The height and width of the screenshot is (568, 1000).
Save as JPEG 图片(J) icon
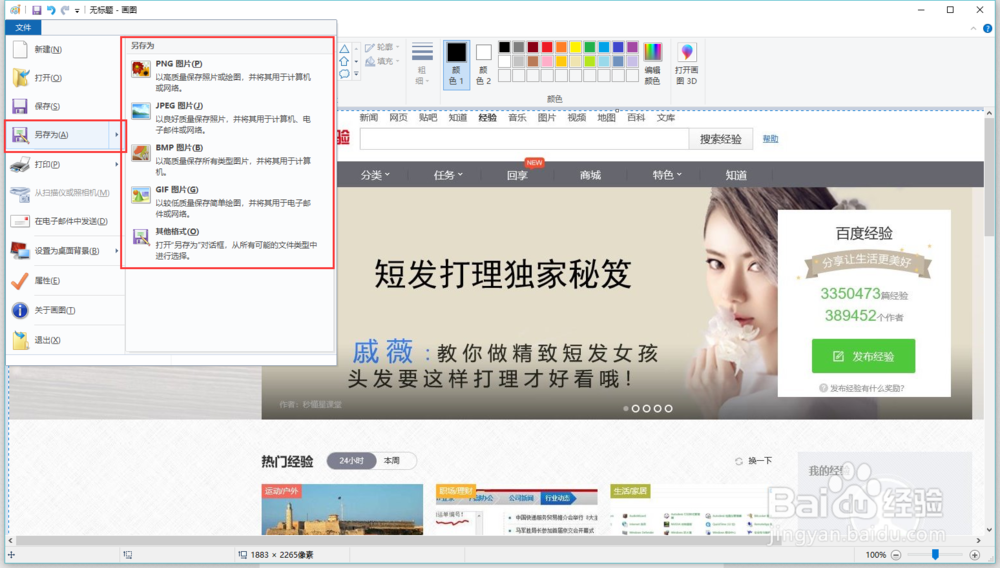tap(140, 111)
